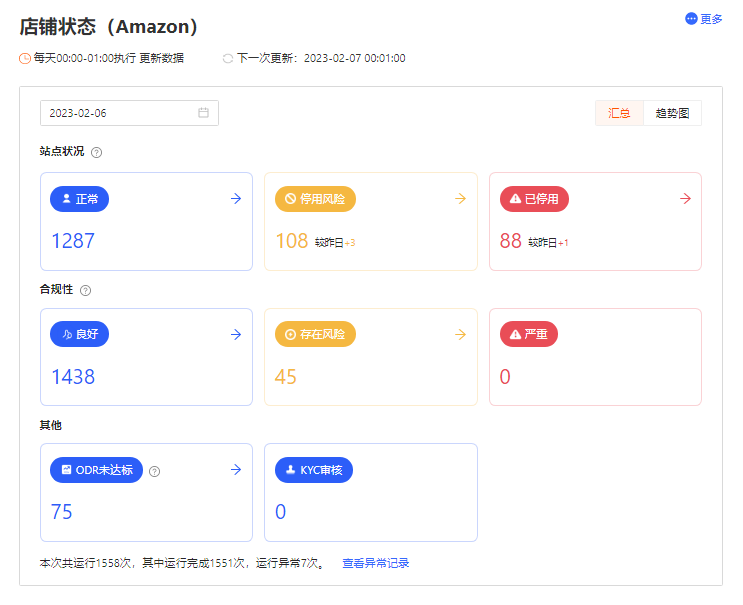Image resolution: width=743 pixels, height=605 pixels.
Task: Click help icon next to 站点状况
Action: 96,153
